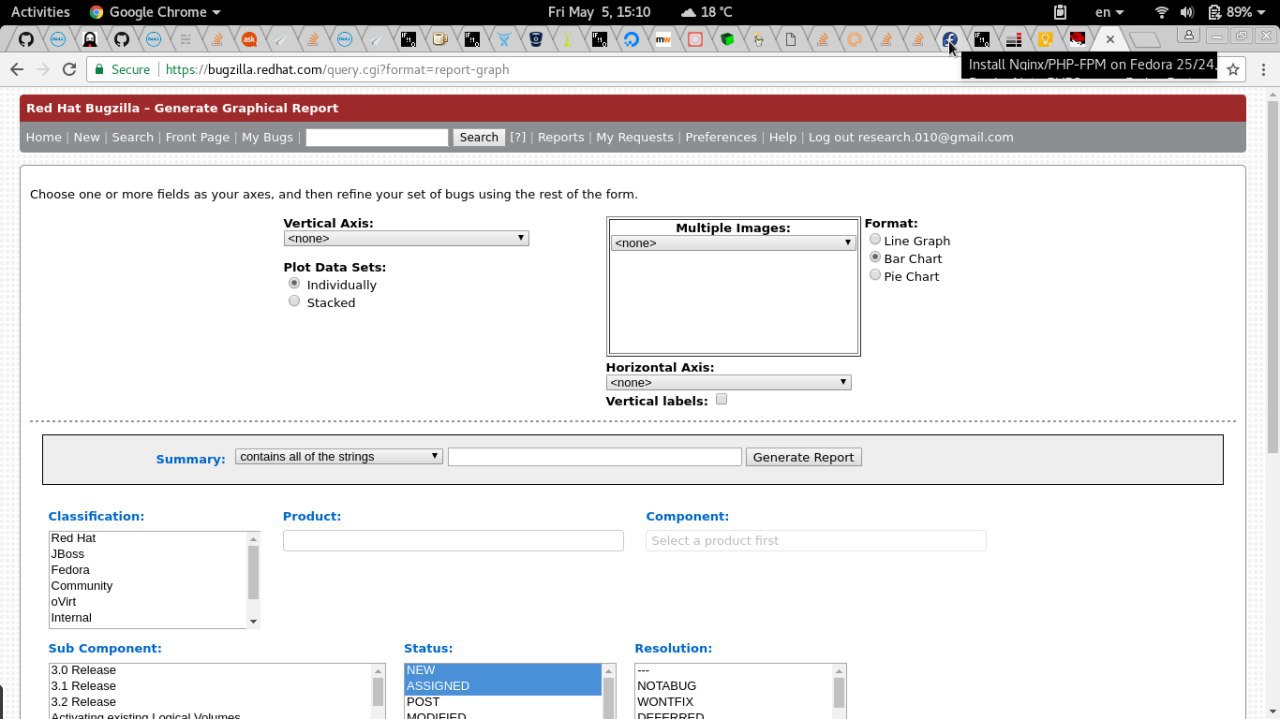Focus the Product input field

tap(453, 540)
